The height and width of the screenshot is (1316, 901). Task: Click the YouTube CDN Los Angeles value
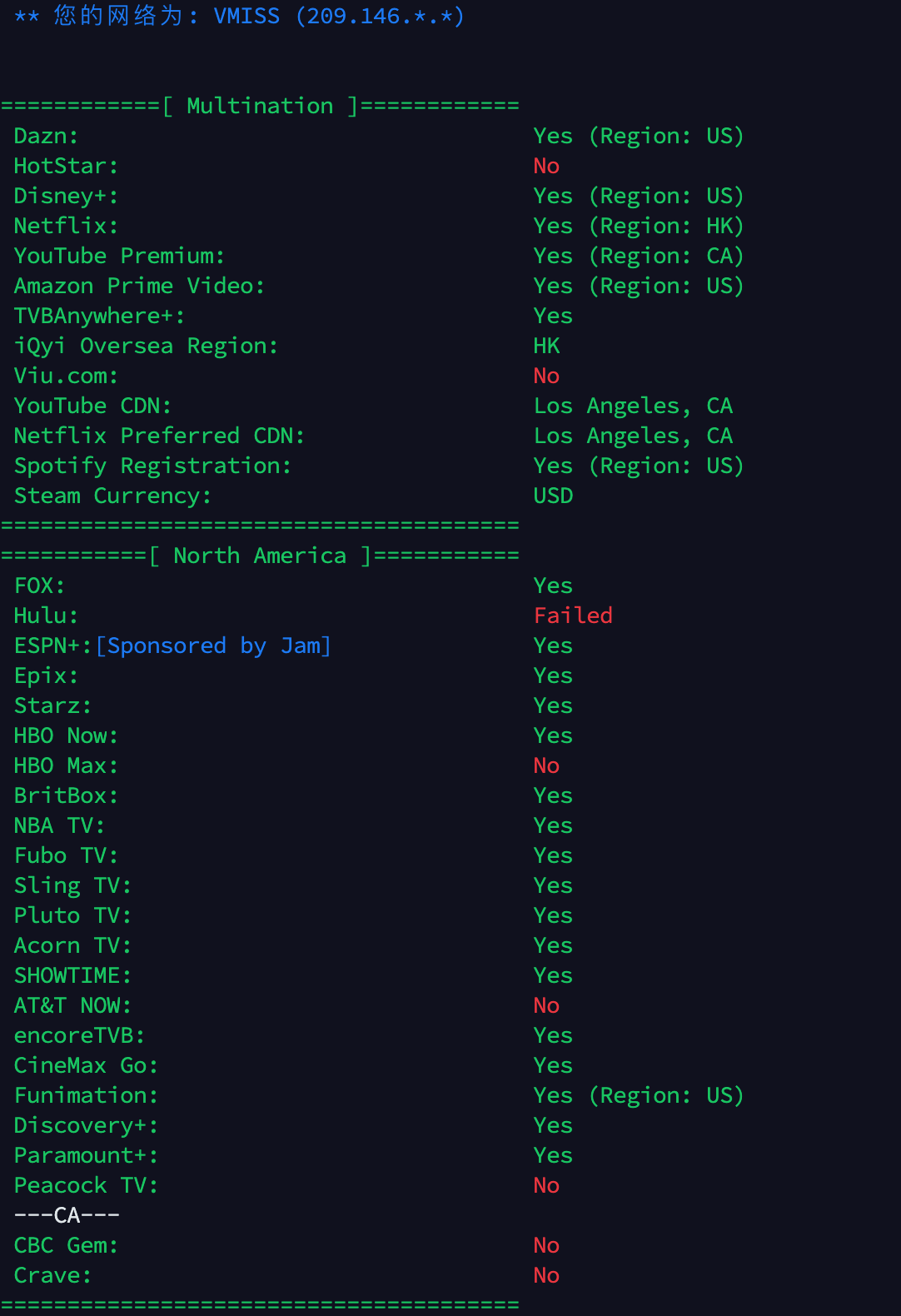(633, 406)
